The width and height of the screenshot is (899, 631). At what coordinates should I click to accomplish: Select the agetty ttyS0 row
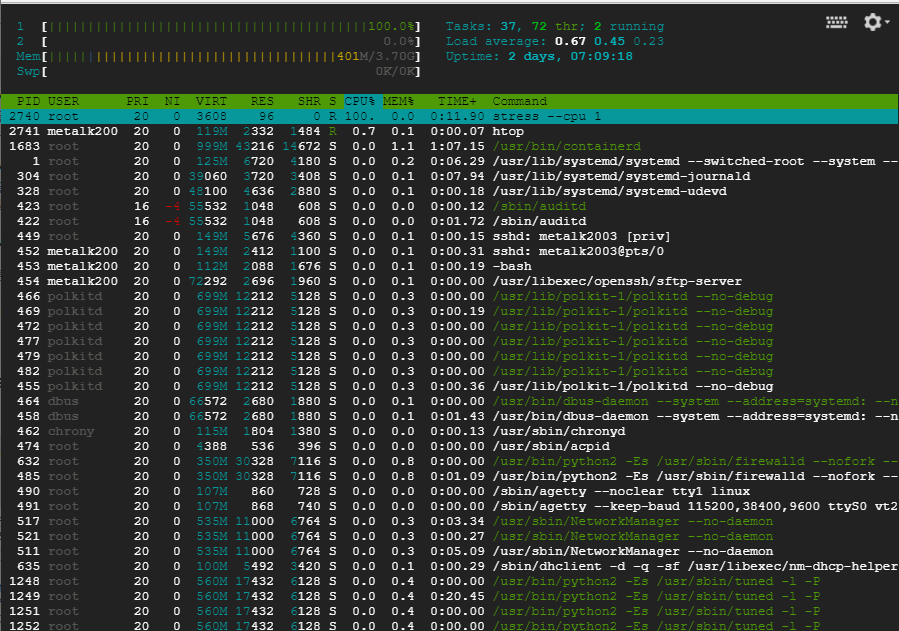coord(450,506)
